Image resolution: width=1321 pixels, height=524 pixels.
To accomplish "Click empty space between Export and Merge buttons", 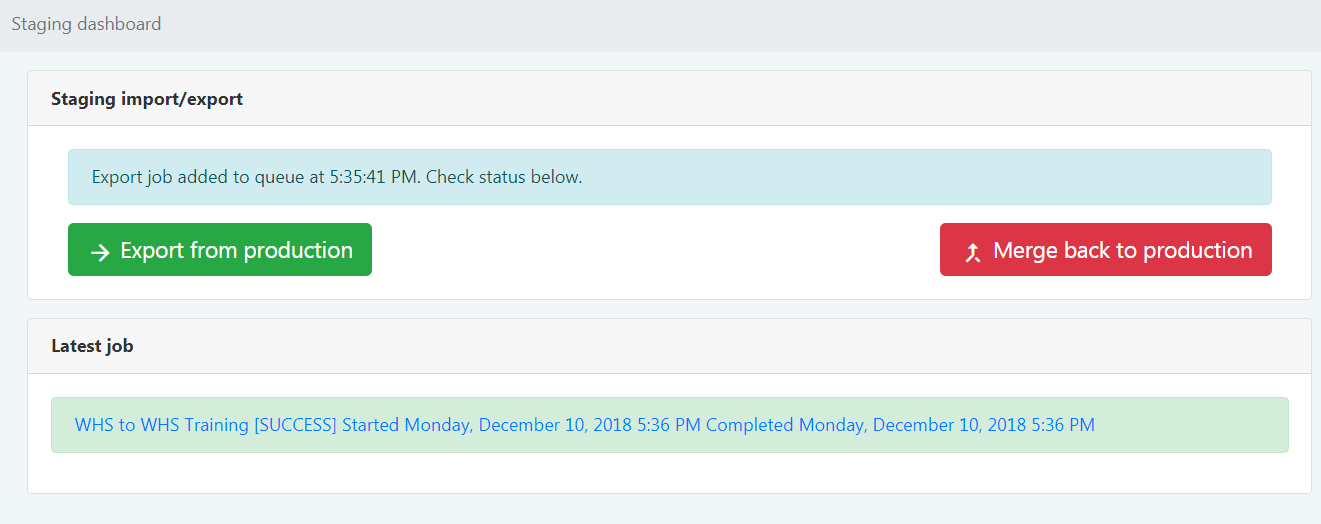I will click(x=655, y=250).
